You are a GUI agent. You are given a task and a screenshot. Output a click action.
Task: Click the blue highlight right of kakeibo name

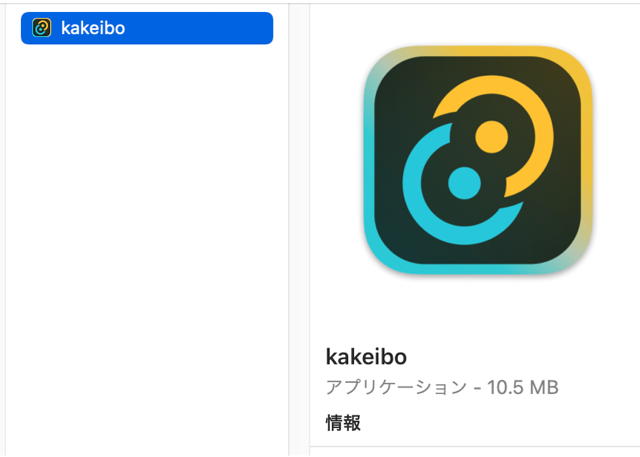pos(200,28)
